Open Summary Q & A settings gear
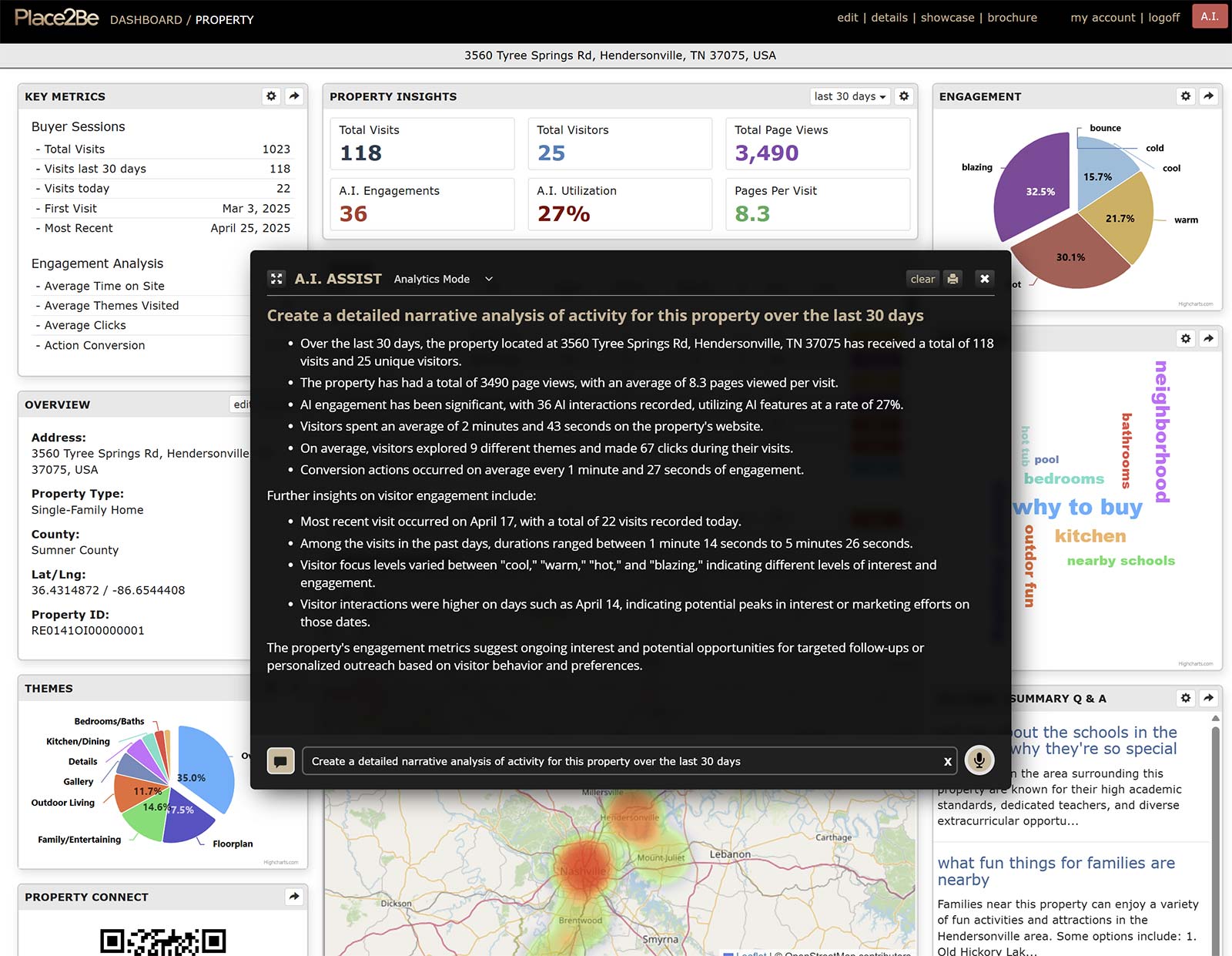The image size is (1232, 956). 1186,698
